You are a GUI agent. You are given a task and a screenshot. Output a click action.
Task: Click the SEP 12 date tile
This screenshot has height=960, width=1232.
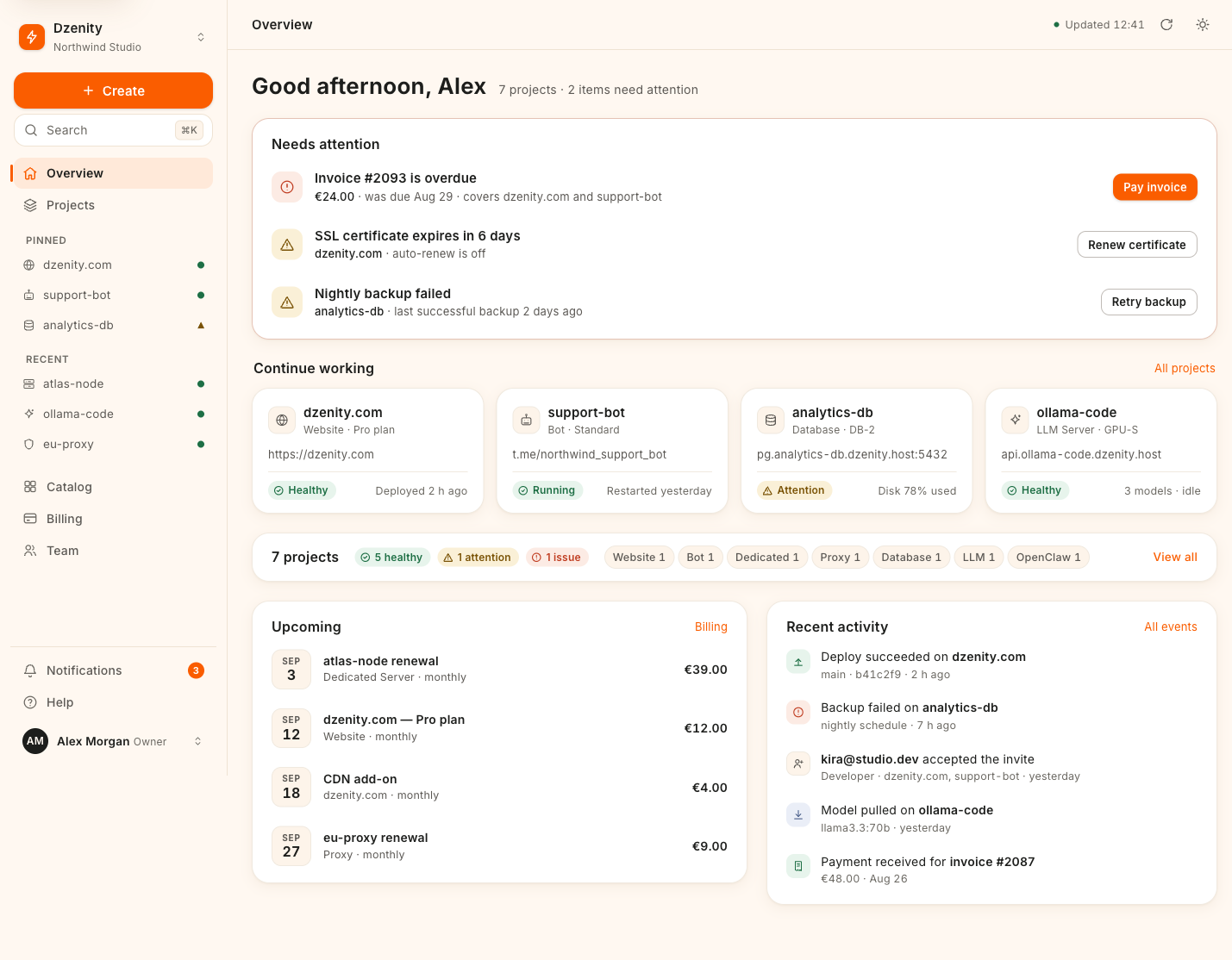click(x=291, y=728)
